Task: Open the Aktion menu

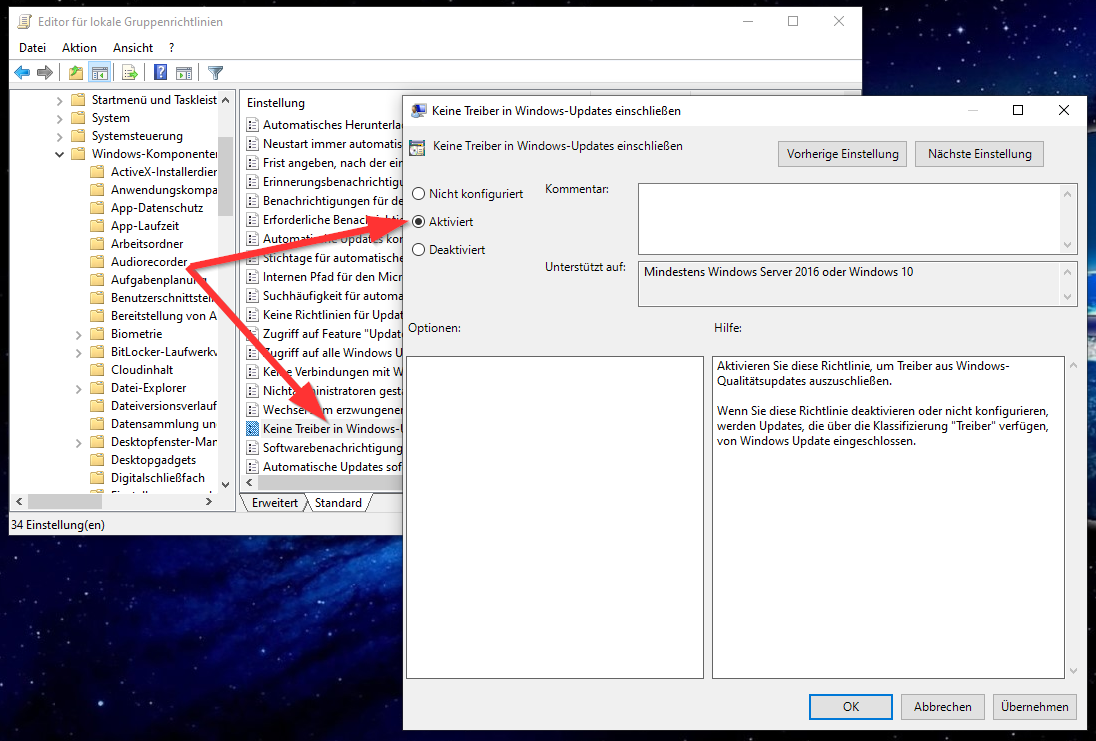Action: pos(79,48)
